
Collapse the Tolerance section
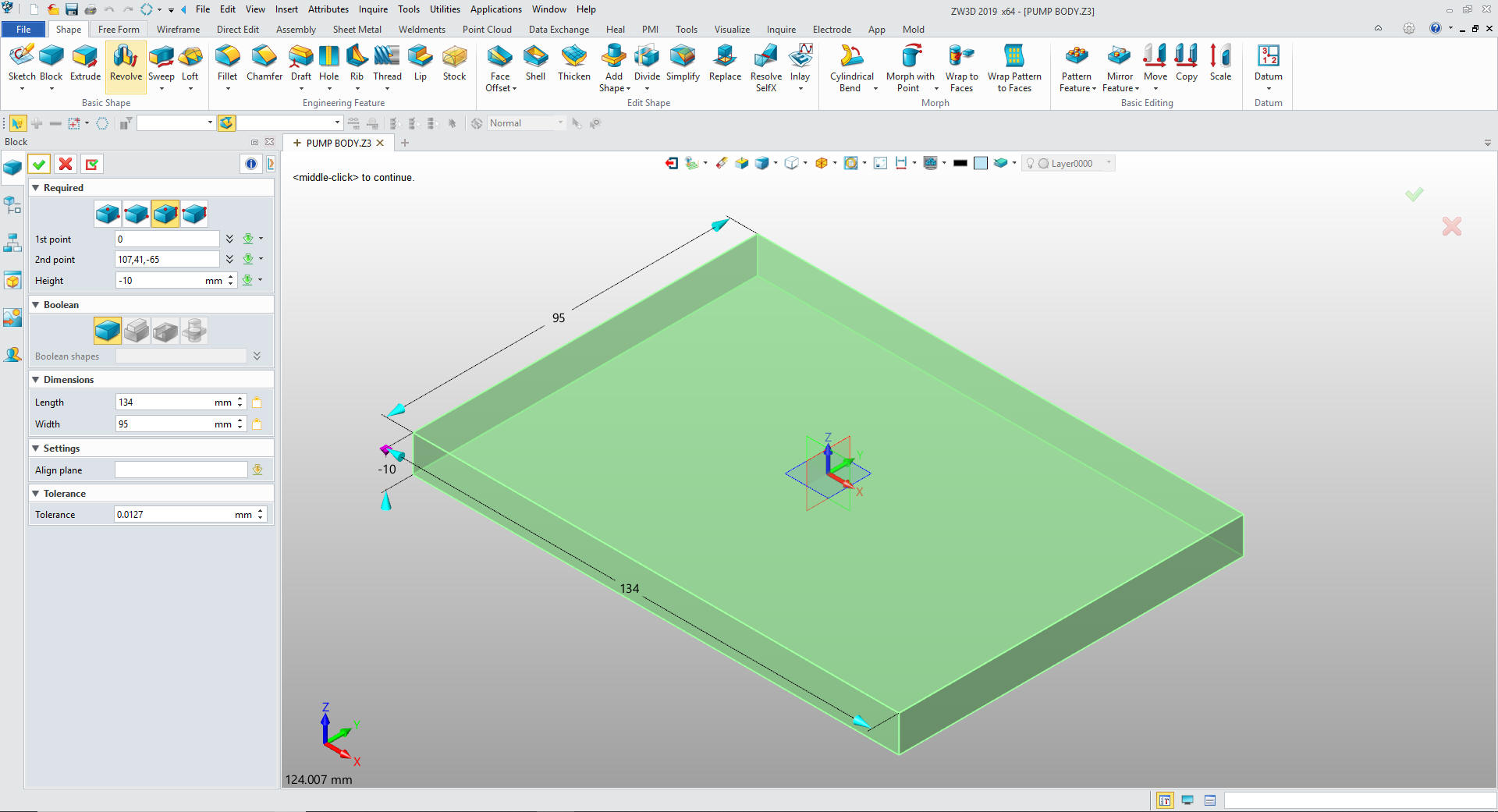click(x=36, y=494)
